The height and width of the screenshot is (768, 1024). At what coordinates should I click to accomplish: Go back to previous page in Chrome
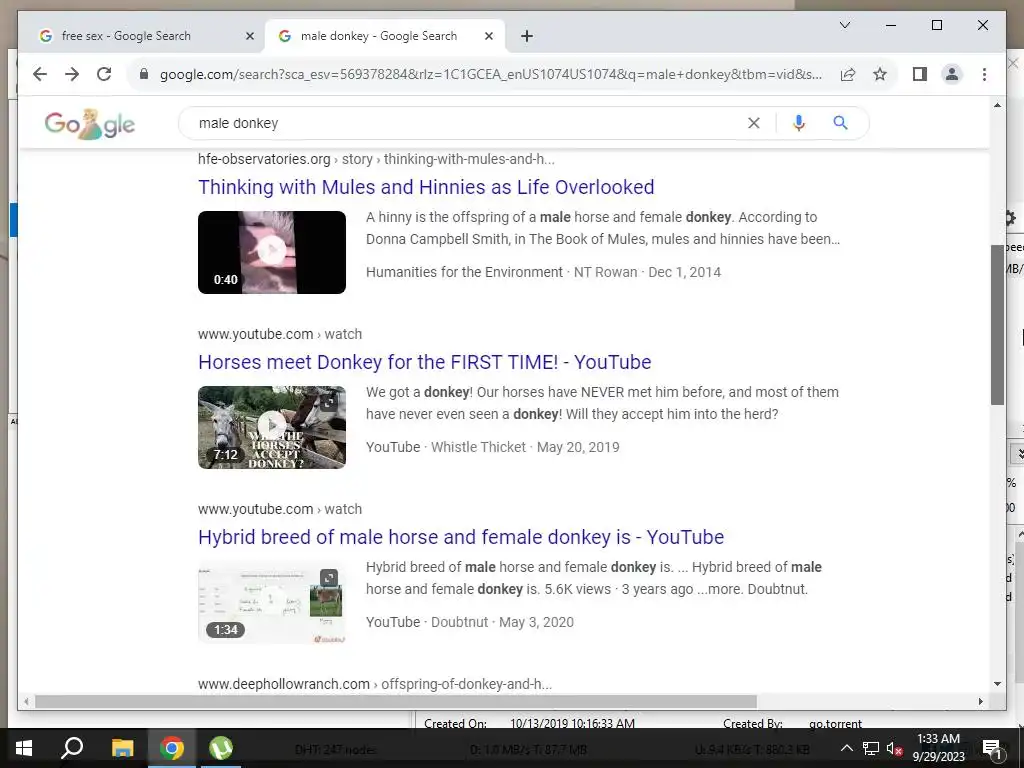40,74
